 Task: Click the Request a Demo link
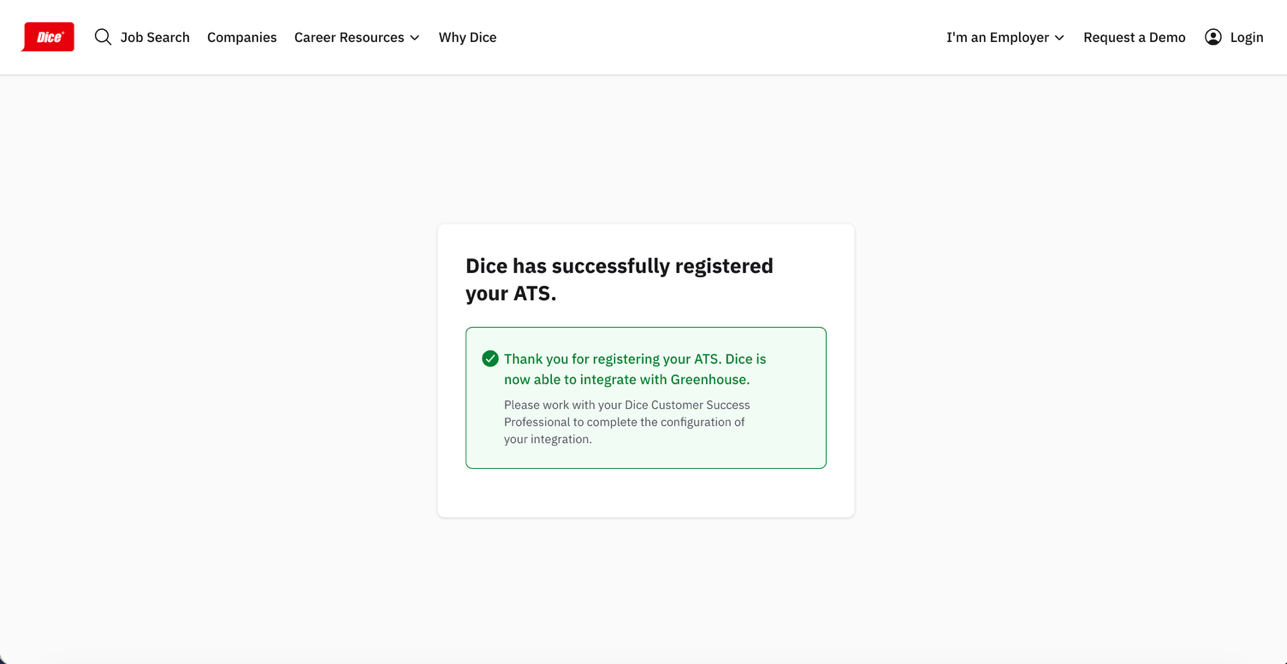click(x=1134, y=37)
